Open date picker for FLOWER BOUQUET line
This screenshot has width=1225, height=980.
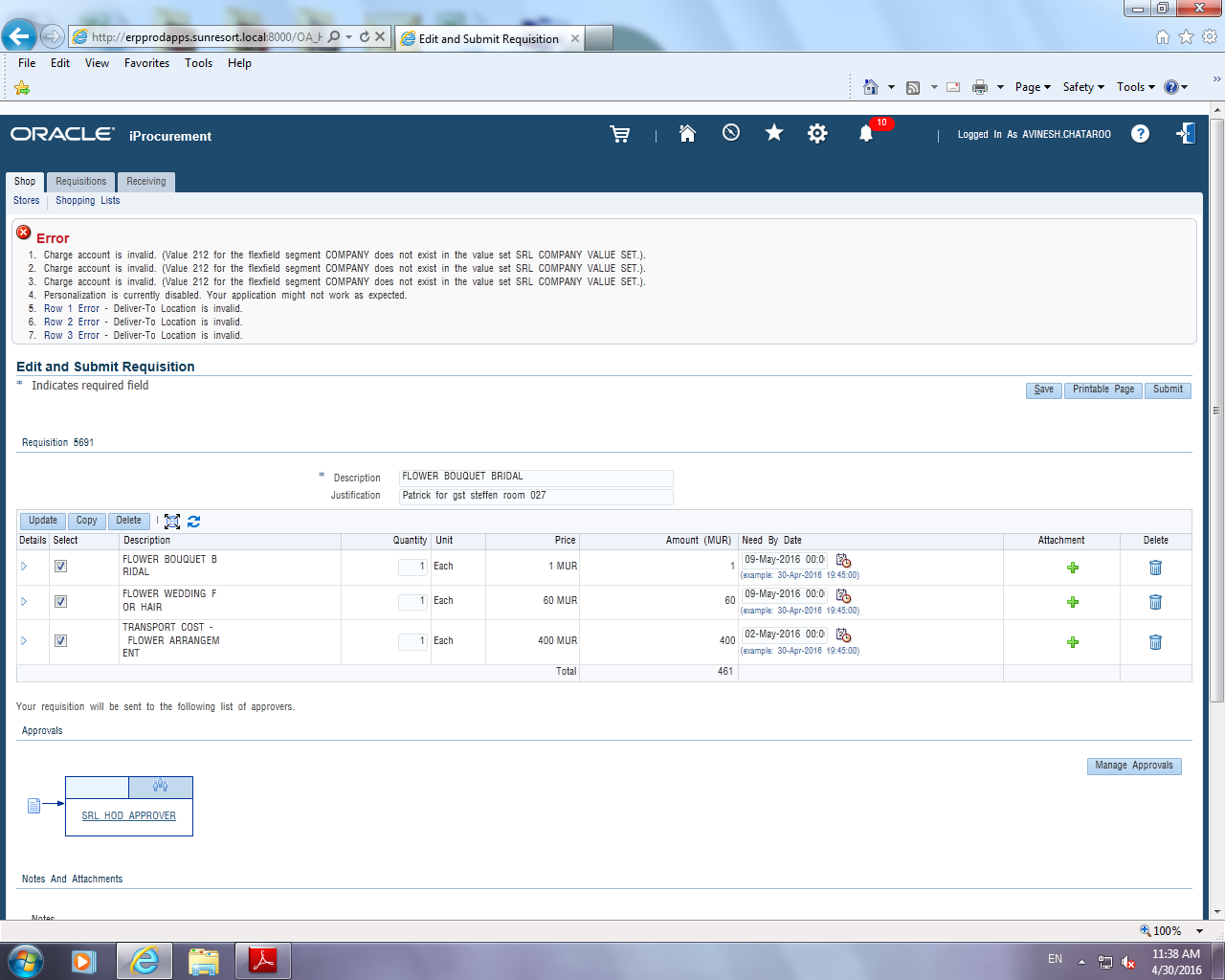(x=843, y=560)
